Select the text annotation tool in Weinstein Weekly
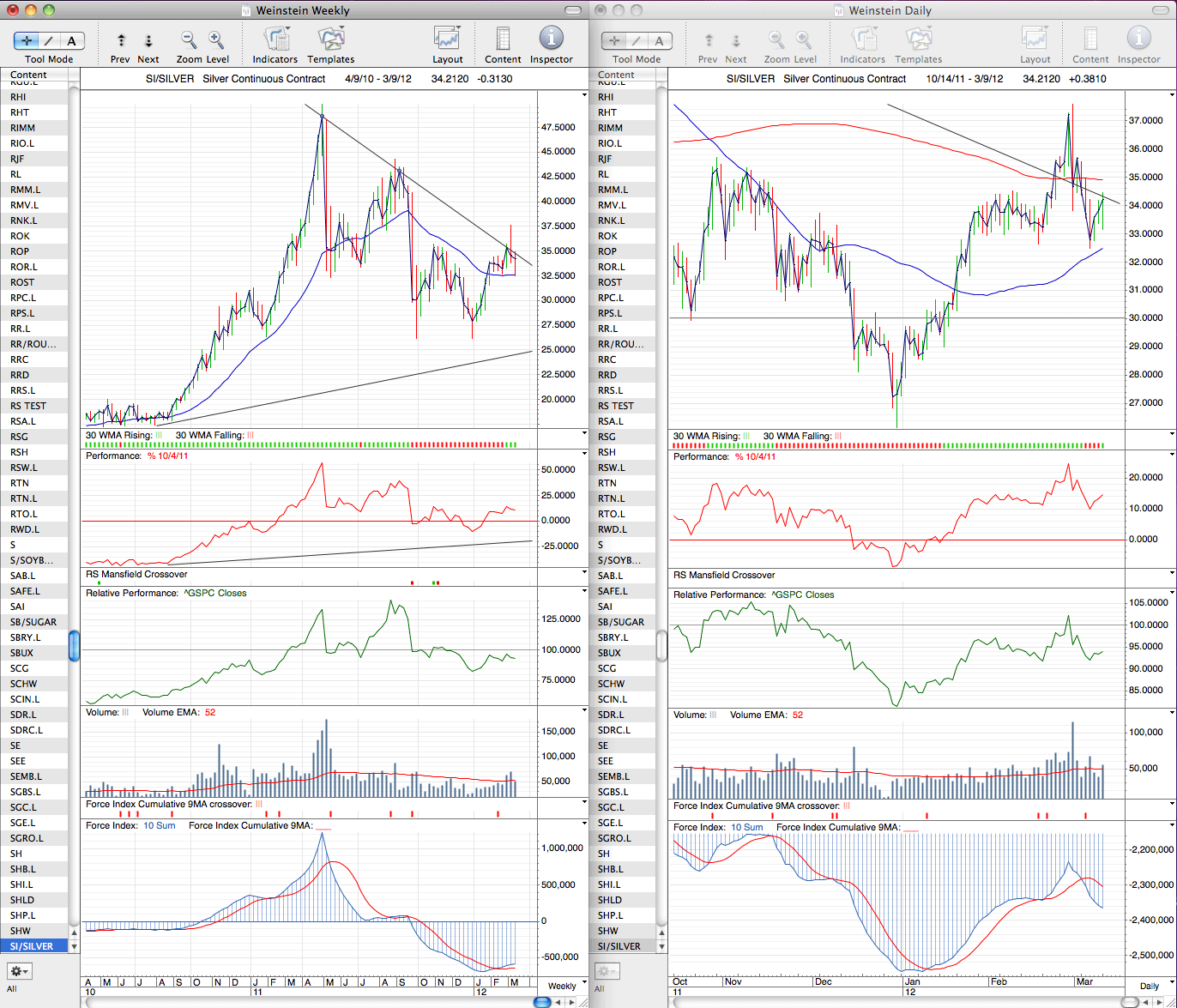Image resolution: width=1177 pixels, height=1008 pixels. (71, 40)
